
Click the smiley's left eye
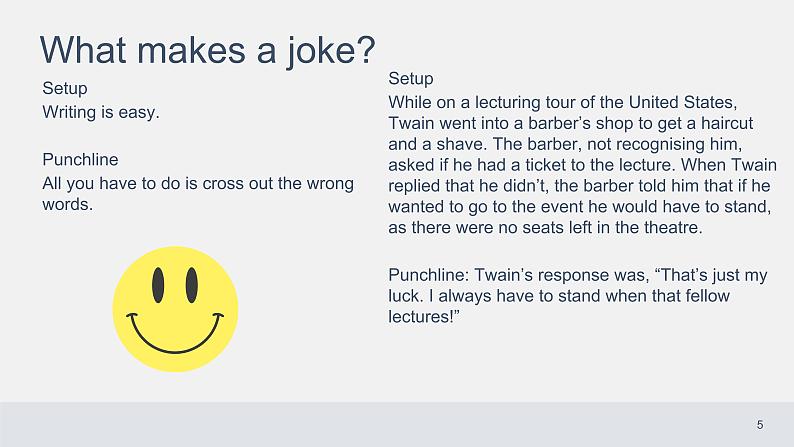coord(158,285)
